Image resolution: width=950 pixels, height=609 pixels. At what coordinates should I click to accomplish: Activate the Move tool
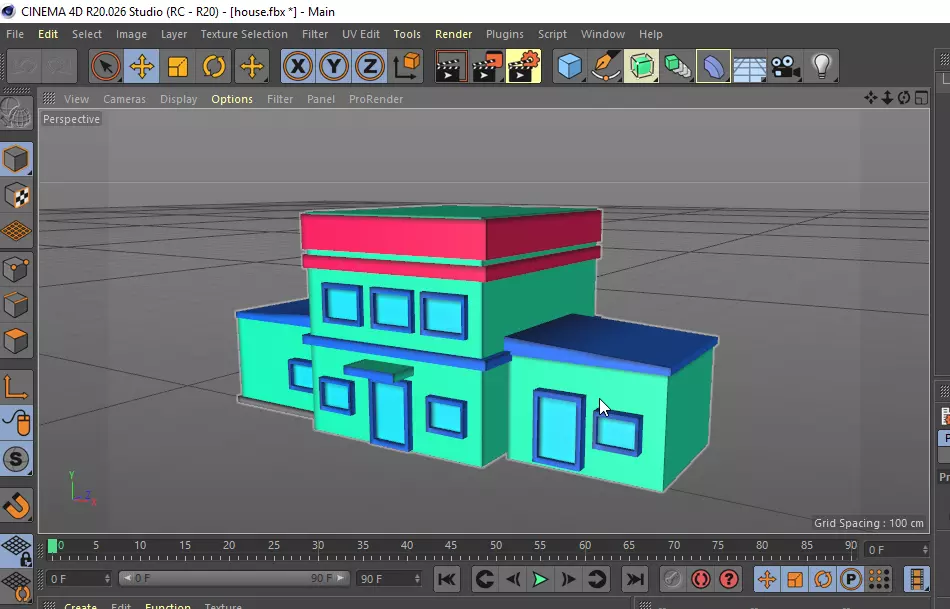pos(142,66)
